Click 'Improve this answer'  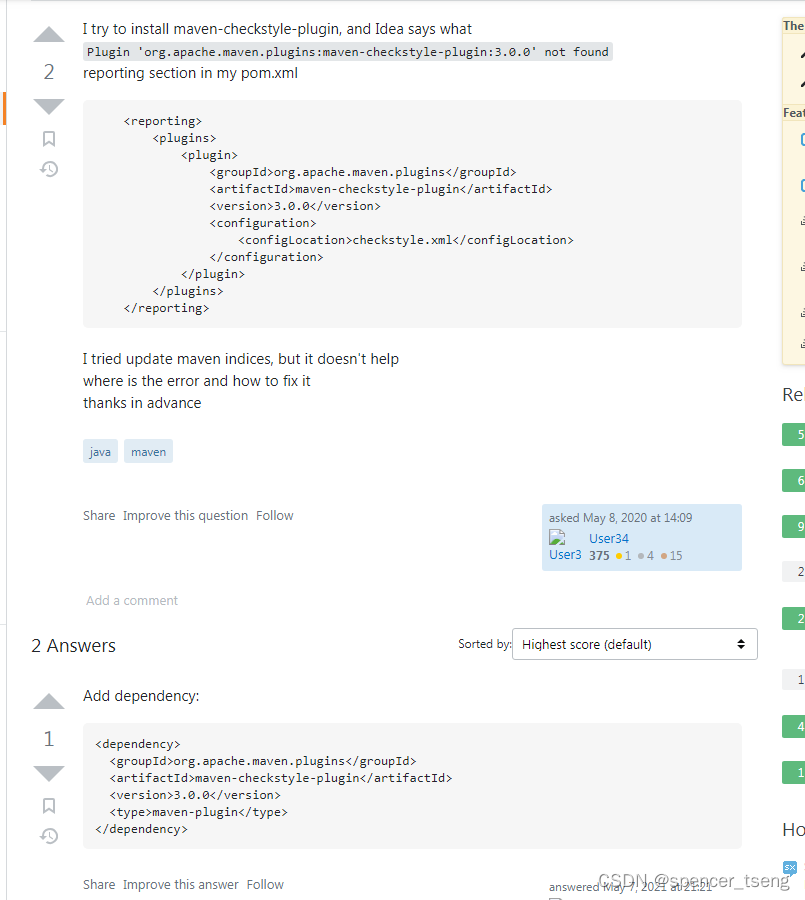click(x=181, y=884)
